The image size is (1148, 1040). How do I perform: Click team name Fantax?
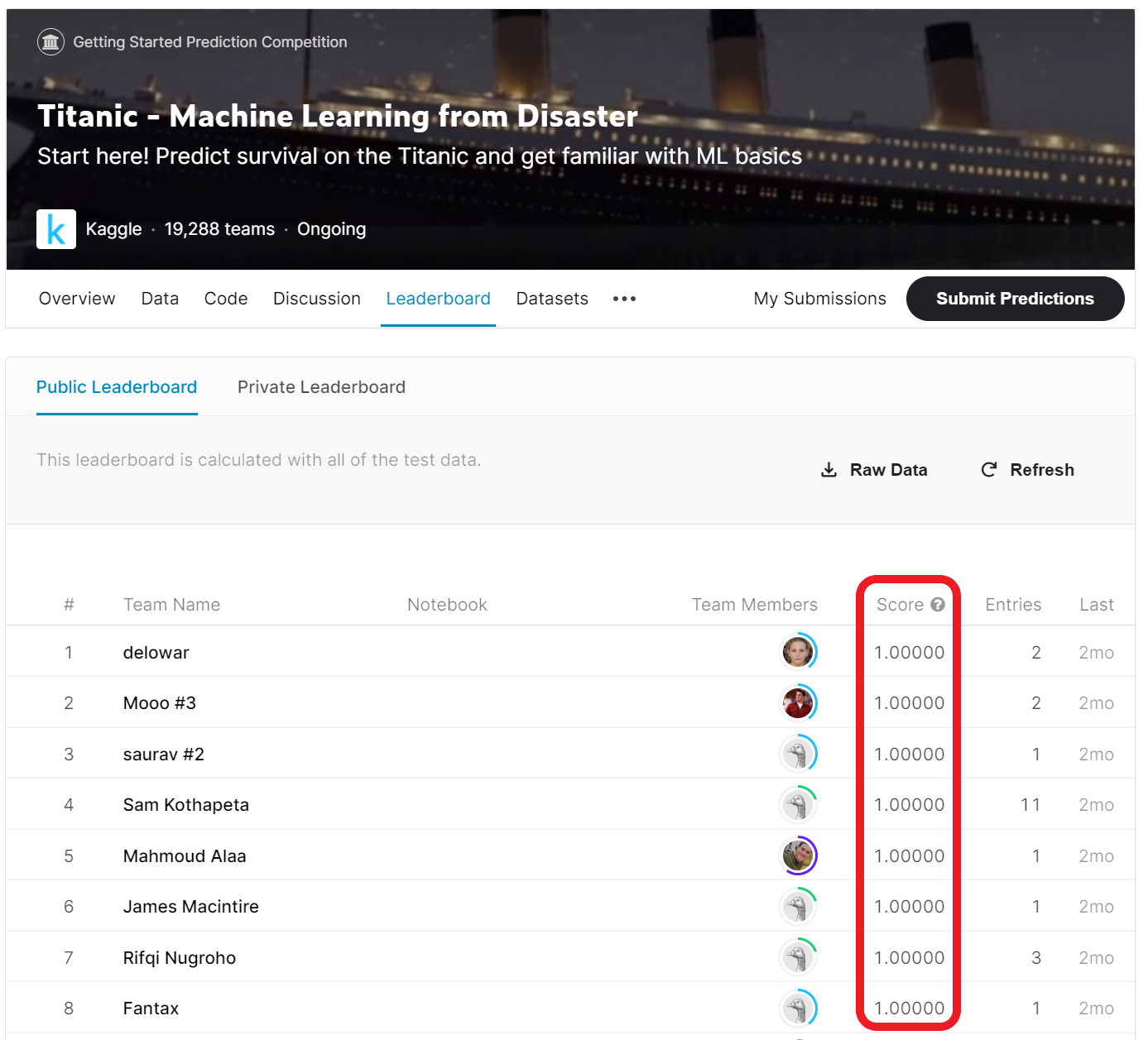click(151, 1009)
